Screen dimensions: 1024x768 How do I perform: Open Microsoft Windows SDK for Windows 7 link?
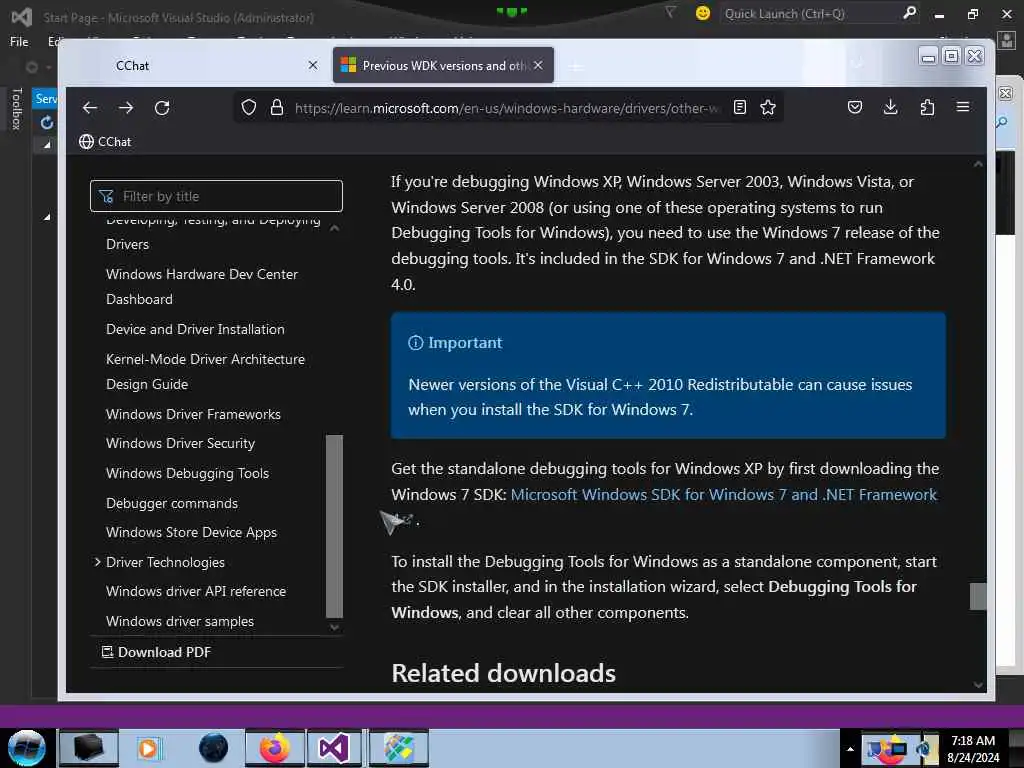724,494
